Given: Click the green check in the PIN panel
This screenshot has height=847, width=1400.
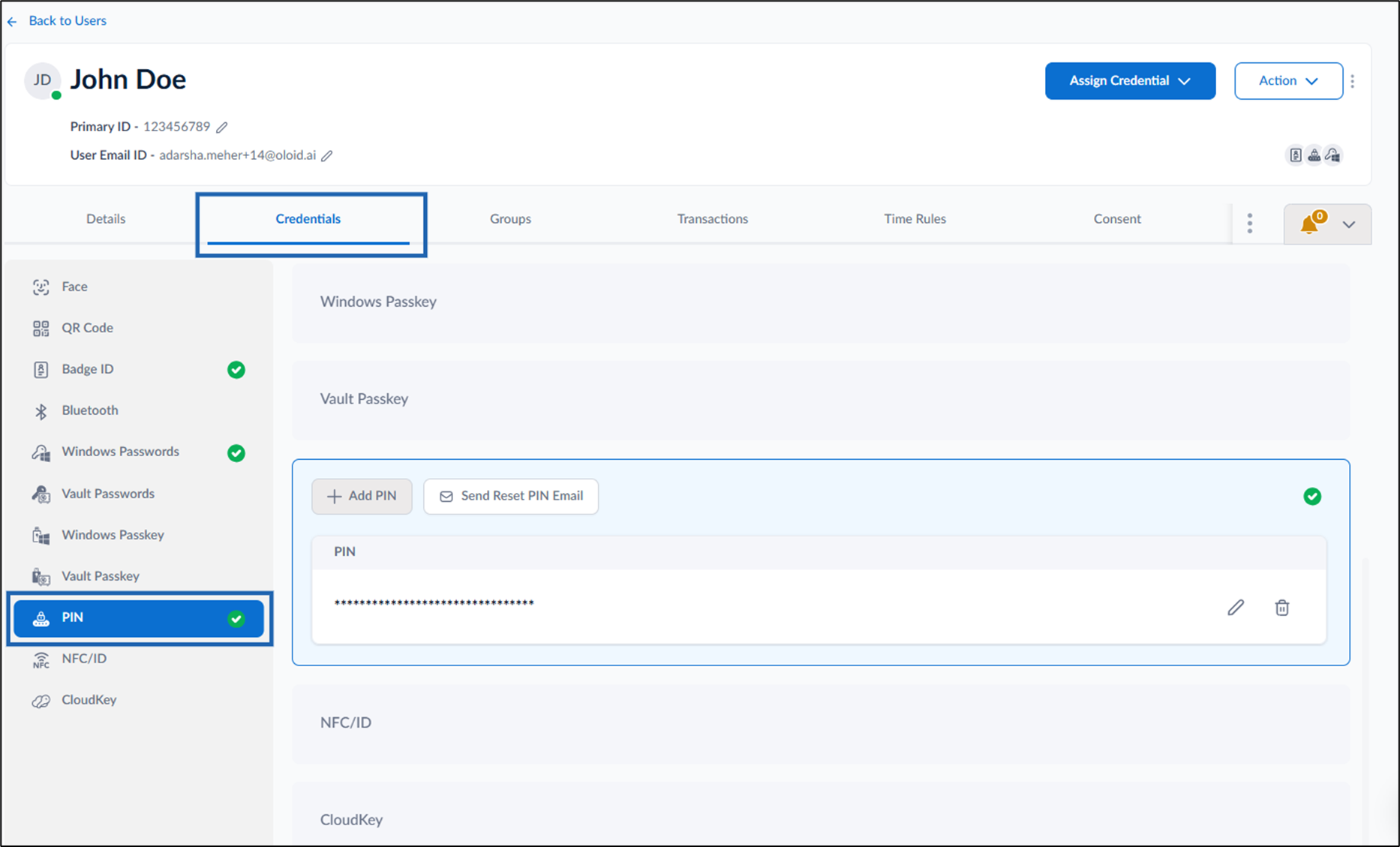Looking at the screenshot, I should click(1312, 497).
